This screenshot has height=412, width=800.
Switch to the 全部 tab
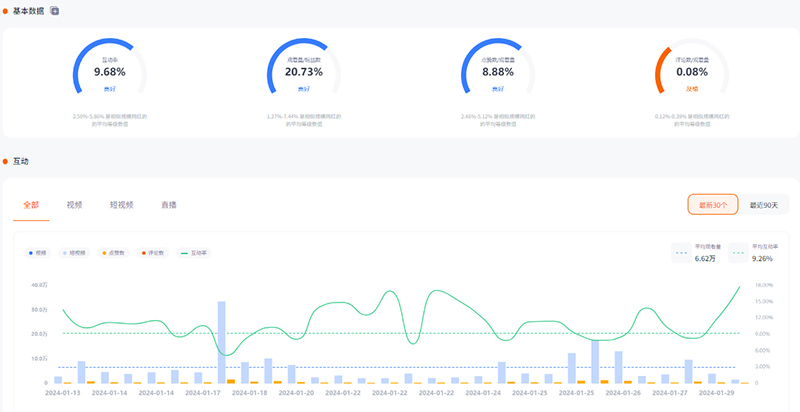click(x=30, y=204)
